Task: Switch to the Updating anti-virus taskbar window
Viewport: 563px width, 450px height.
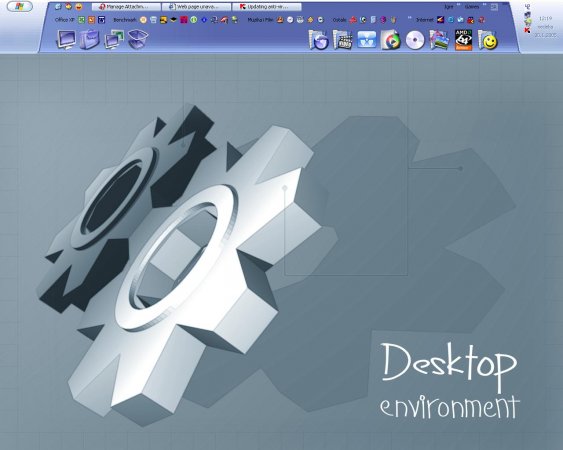Action: [267, 7]
